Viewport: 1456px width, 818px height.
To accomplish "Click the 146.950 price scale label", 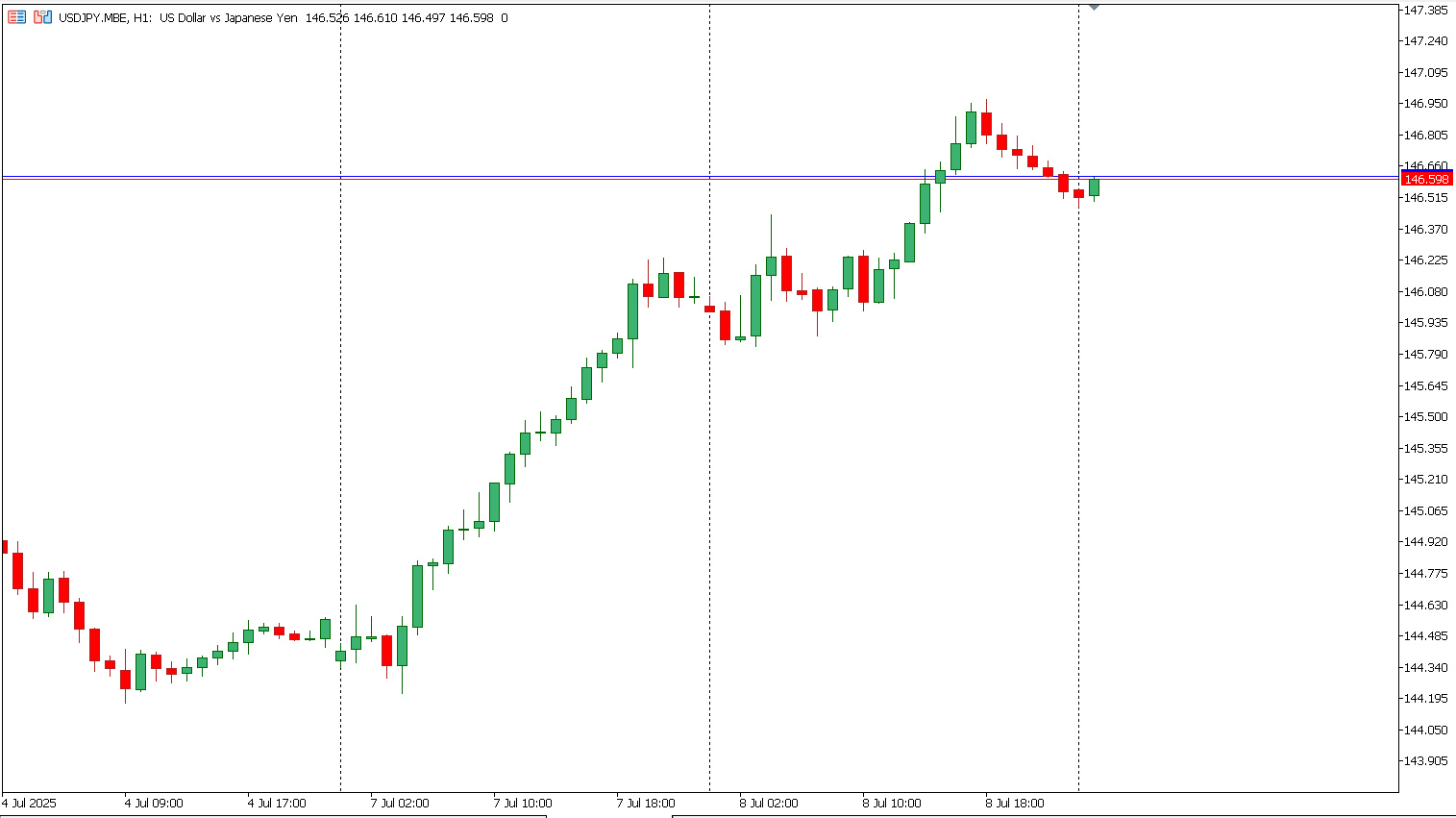I will point(1426,104).
